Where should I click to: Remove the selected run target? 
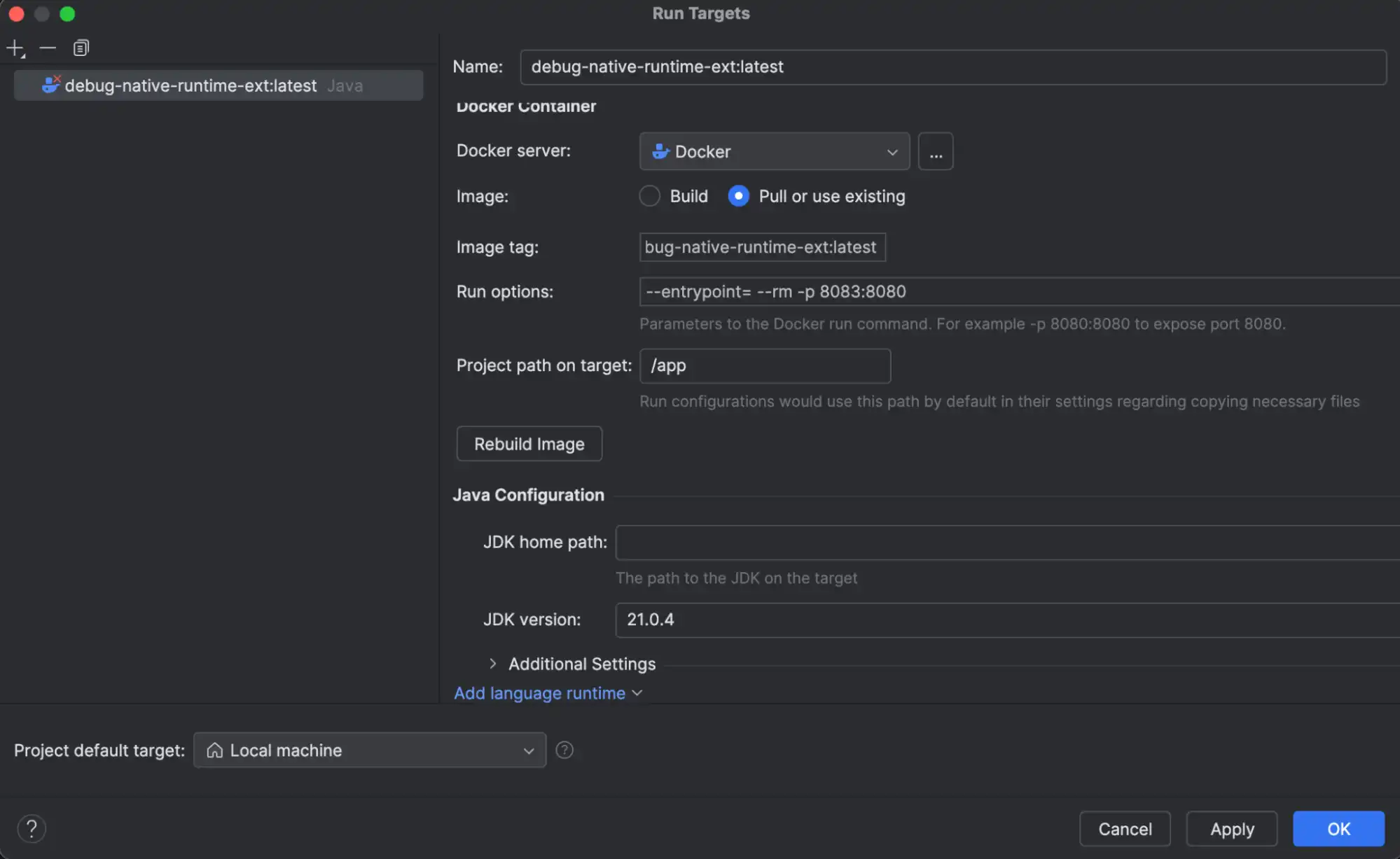point(48,48)
